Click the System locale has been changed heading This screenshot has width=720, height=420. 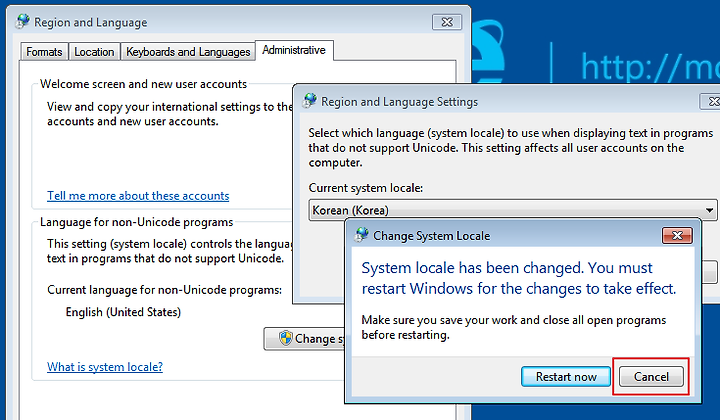pos(518,278)
